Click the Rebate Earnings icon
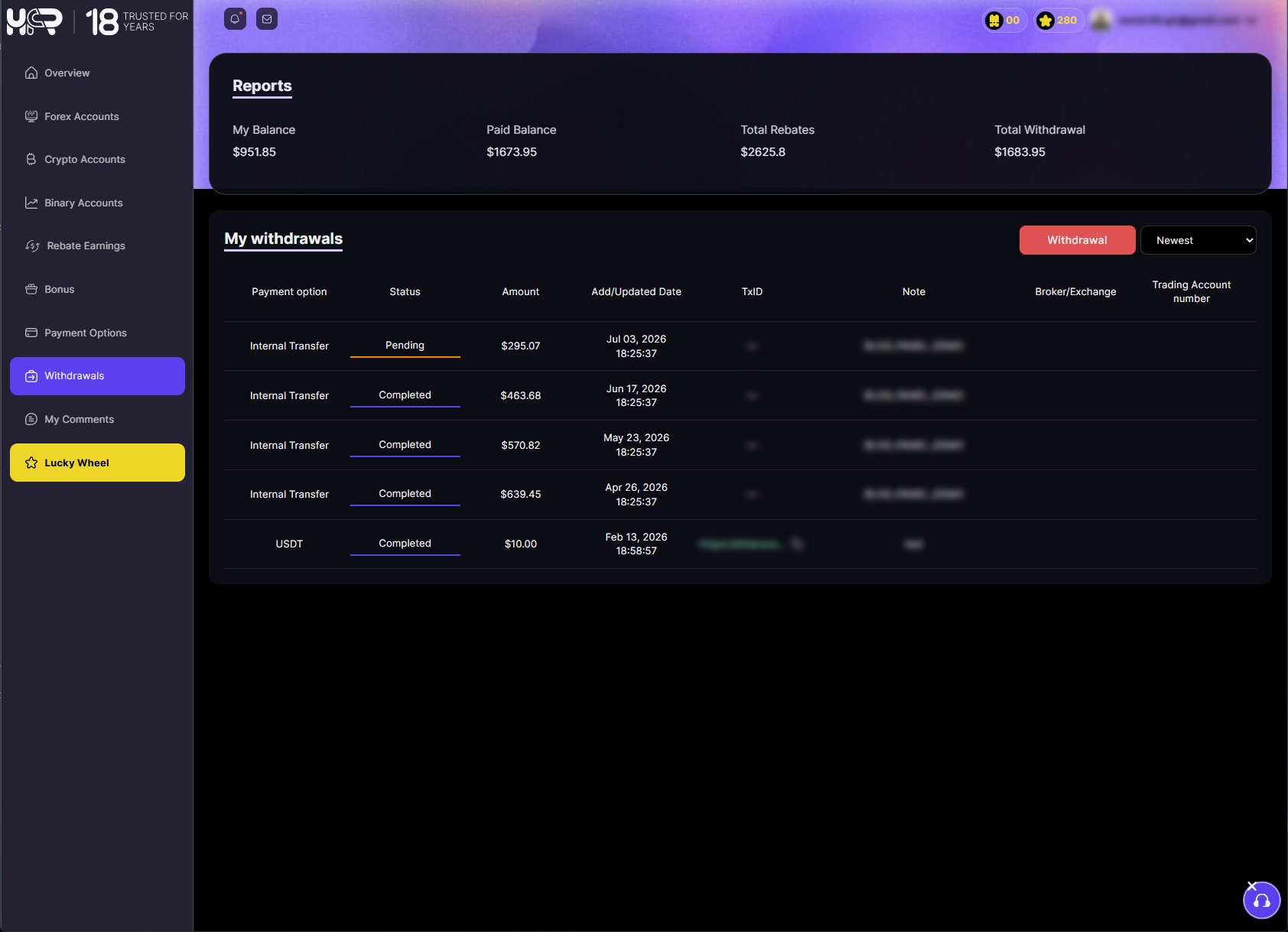This screenshot has height=932, width=1288. pyautogui.click(x=32, y=245)
